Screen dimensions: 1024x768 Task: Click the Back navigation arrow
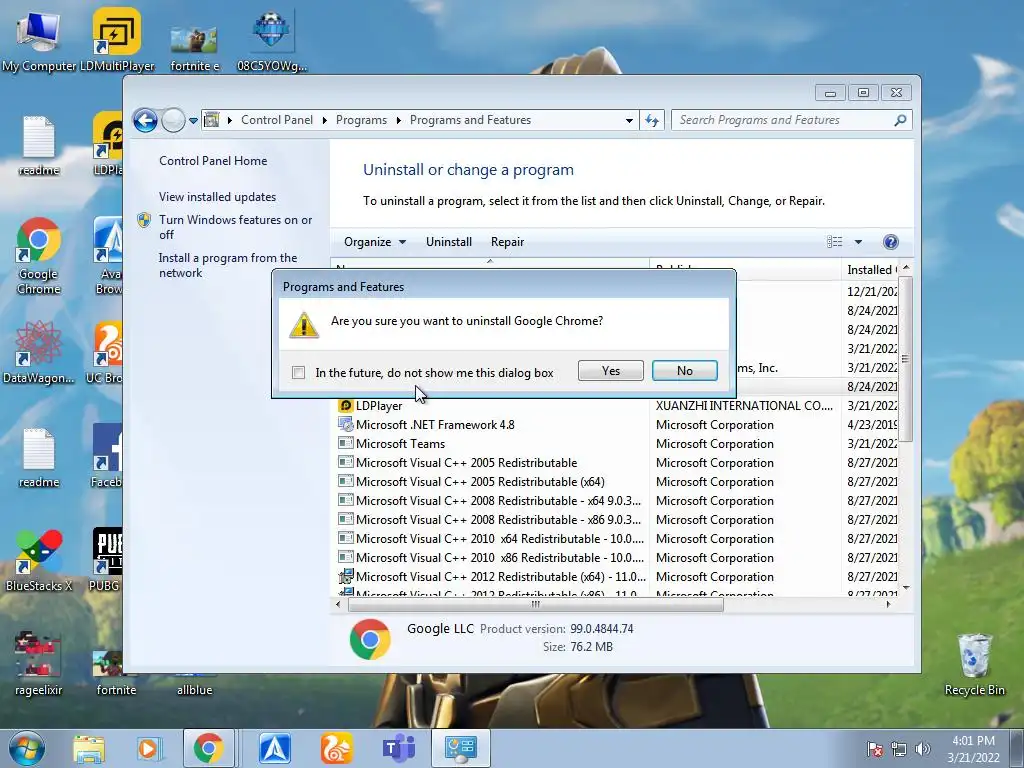[145, 120]
